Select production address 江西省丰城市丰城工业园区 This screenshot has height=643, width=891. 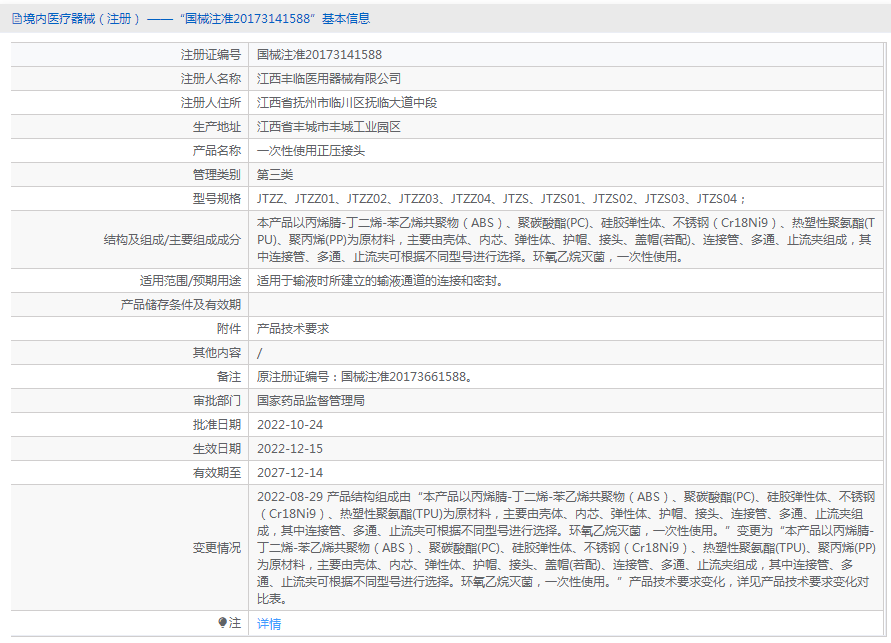point(329,127)
